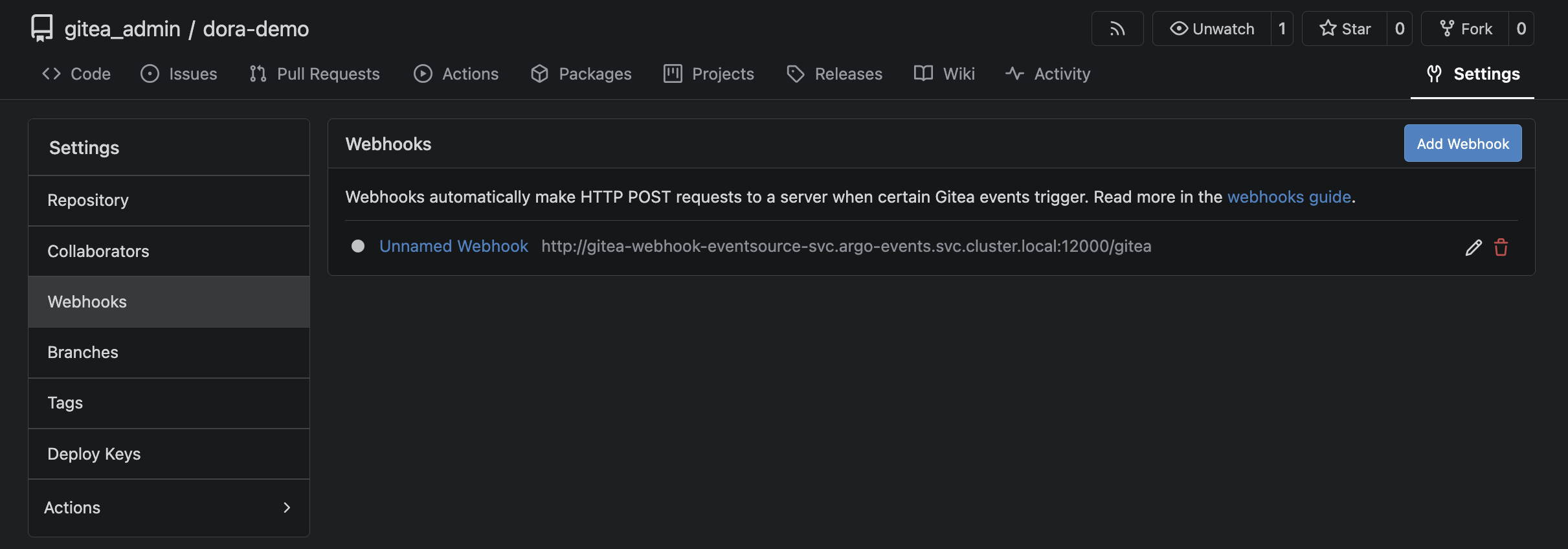Open the forks count next to Fork
The height and width of the screenshot is (549, 1568).
tap(1521, 28)
